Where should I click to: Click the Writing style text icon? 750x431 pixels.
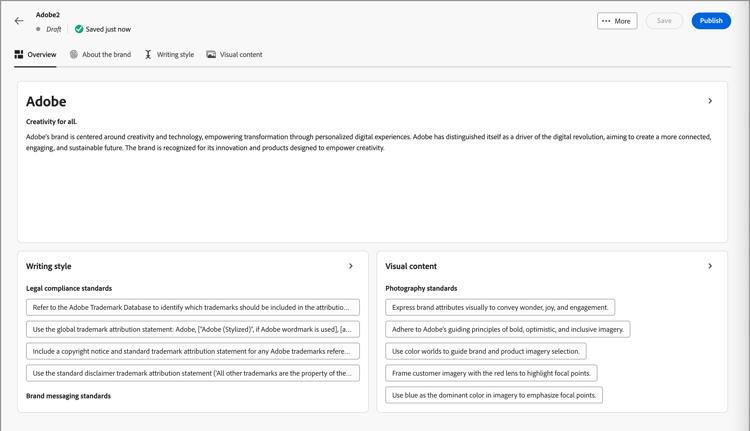tap(148, 55)
